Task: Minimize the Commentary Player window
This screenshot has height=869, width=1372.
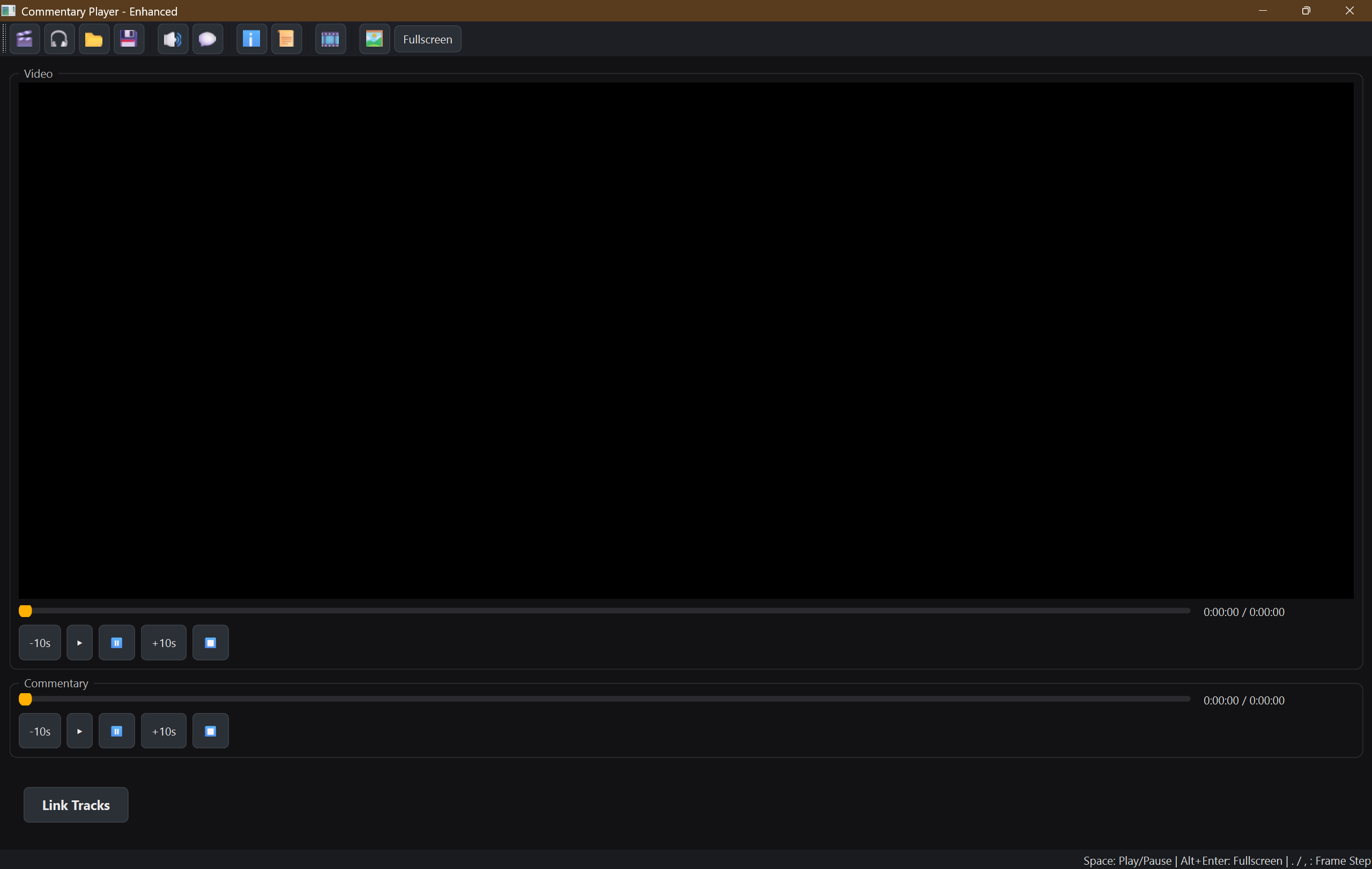Action: coord(1263,11)
